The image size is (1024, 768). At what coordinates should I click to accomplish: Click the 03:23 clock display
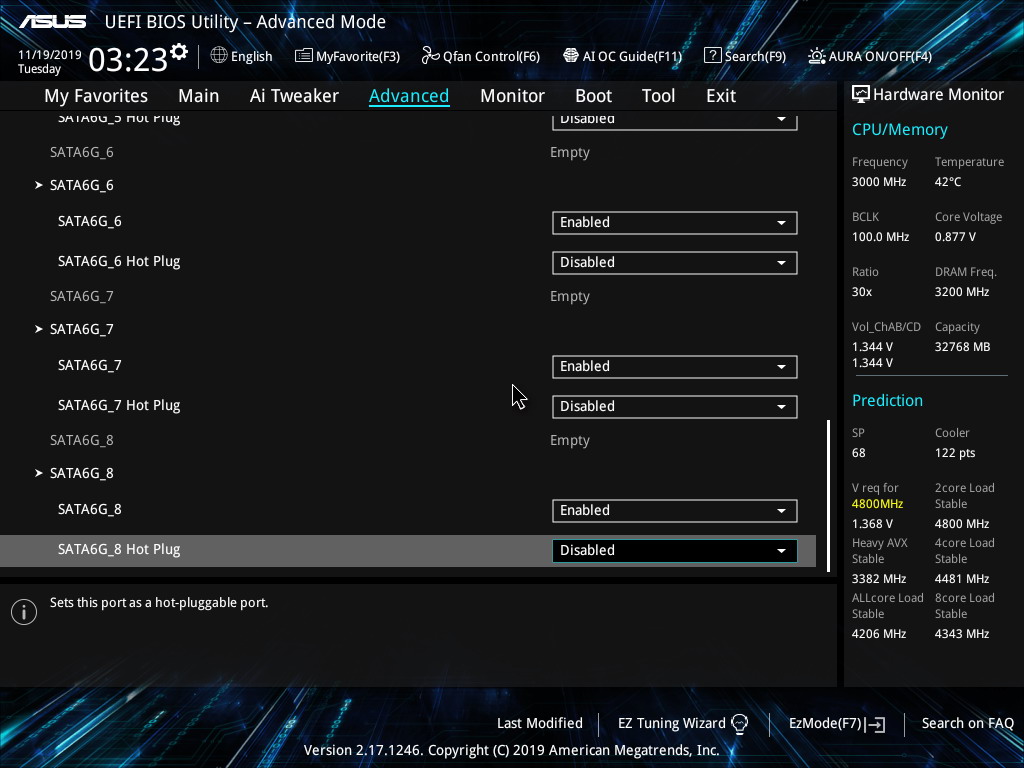tap(128, 60)
